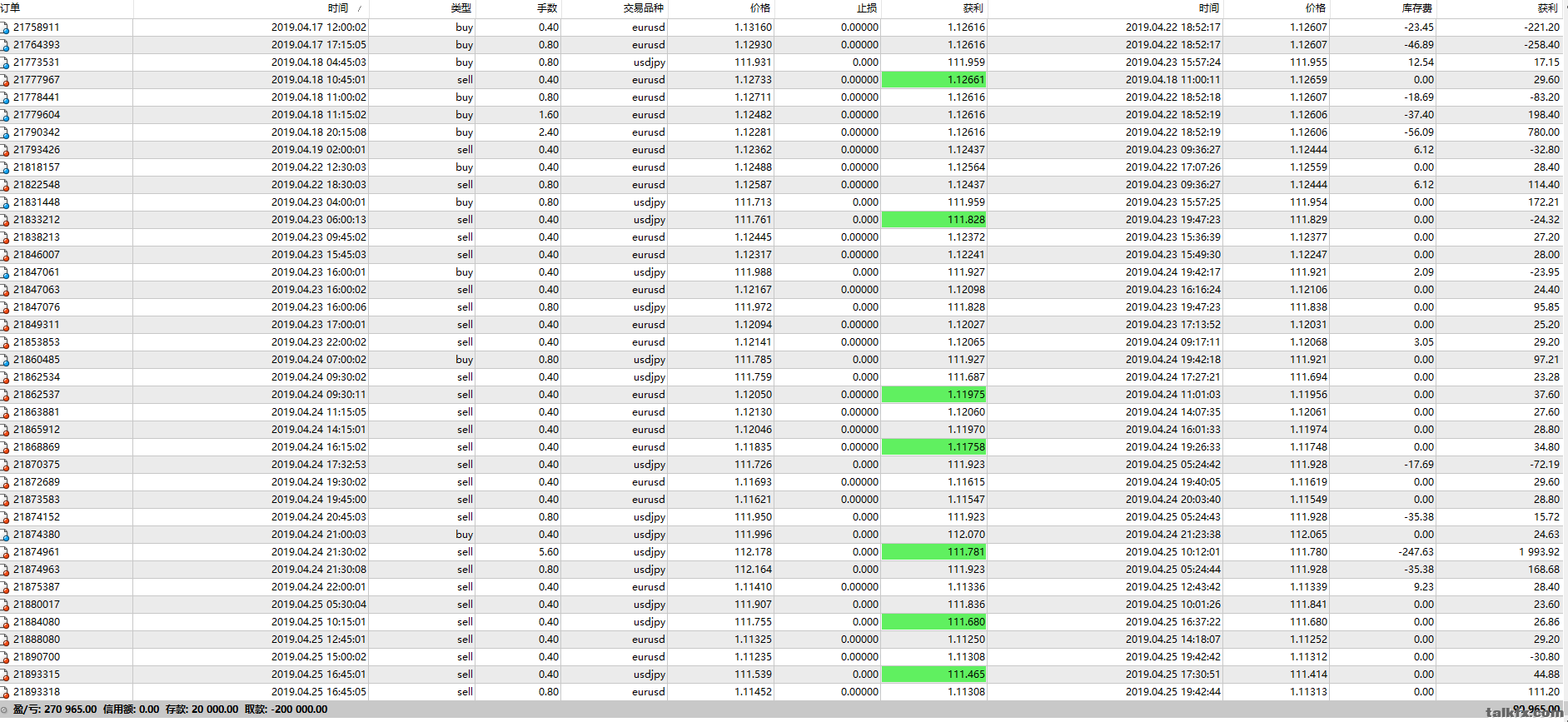Select the row icon for order 21818157
Viewport: 1568px width, 722px height.
(5, 167)
